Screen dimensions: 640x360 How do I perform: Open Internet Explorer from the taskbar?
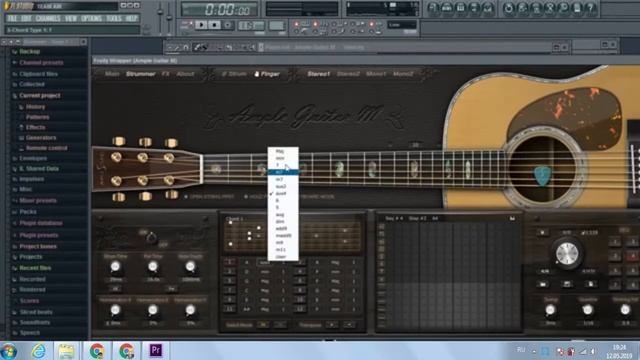38,351
